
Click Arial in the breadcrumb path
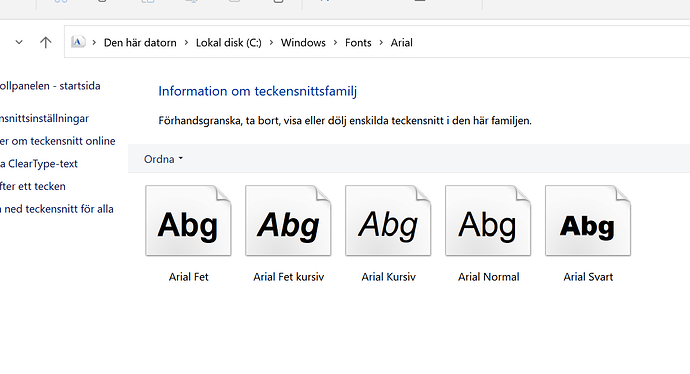coord(401,43)
